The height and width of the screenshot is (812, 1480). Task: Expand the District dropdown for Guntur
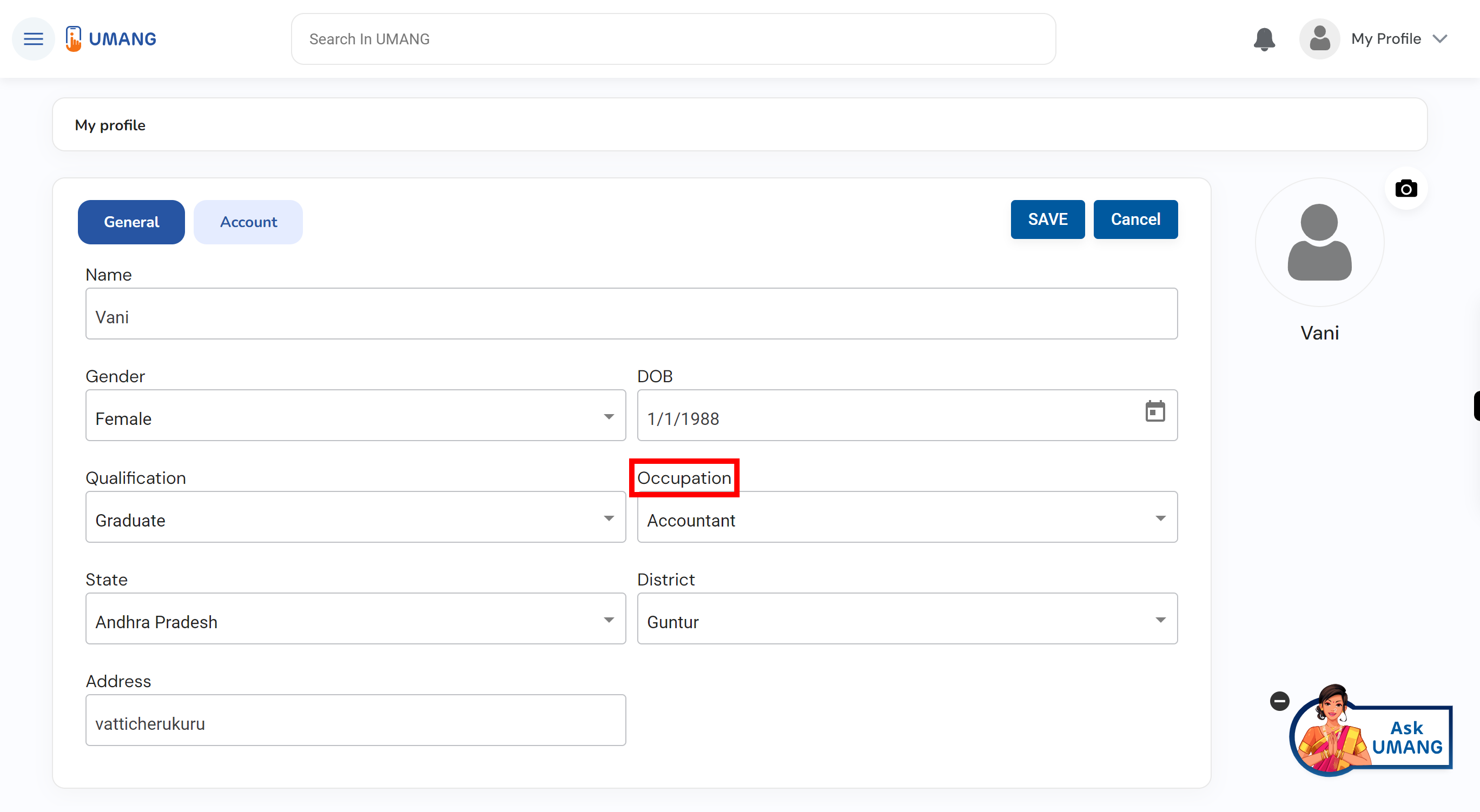pyautogui.click(x=1159, y=621)
